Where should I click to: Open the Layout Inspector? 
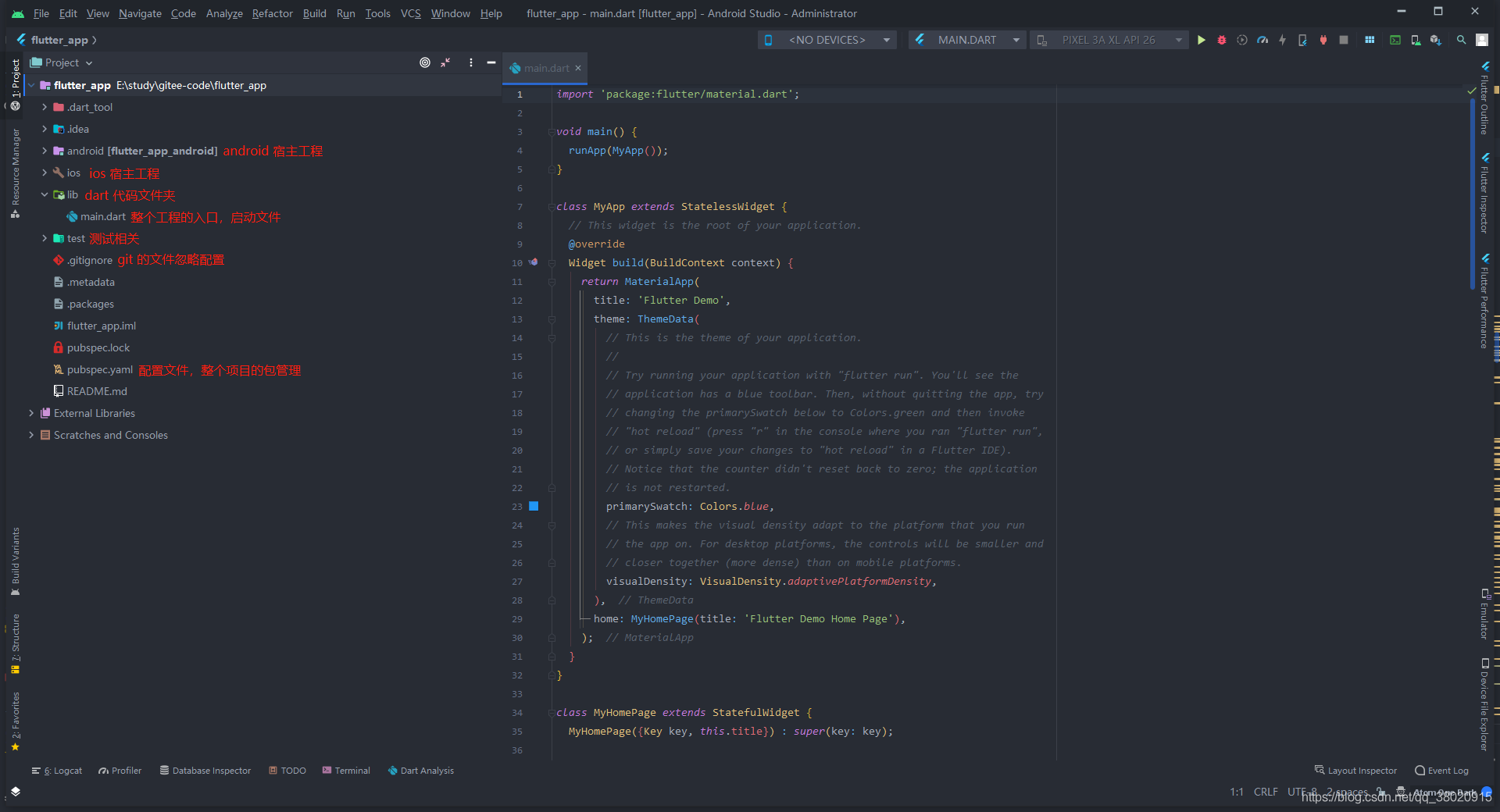pyautogui.click(x=1355, y=771)
